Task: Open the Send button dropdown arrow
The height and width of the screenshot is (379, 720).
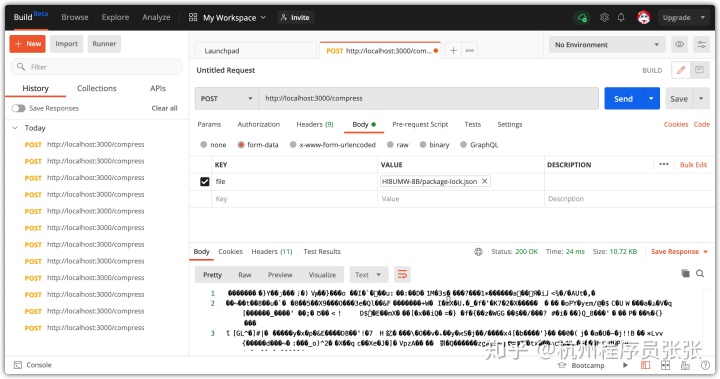Action: pyautogui.click(x=651, y=98)
